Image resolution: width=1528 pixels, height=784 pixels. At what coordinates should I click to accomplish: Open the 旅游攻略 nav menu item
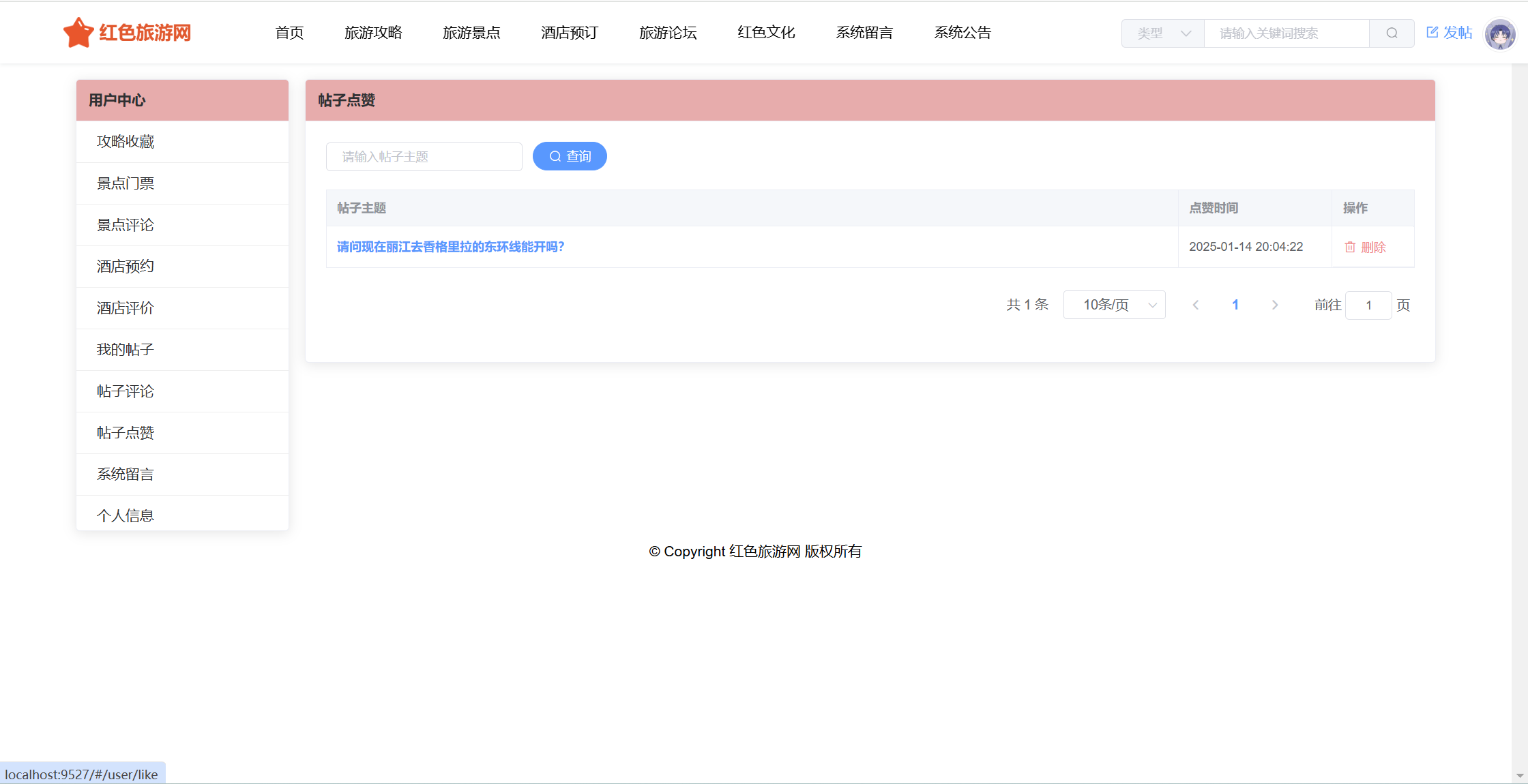tap(373, 33)
